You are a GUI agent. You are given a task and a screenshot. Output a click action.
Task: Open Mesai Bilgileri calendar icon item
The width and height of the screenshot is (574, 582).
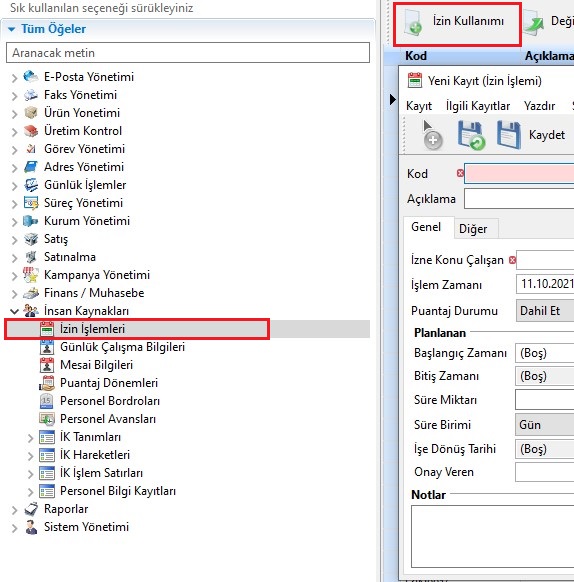pyautogui.click(x=47, y=365)
